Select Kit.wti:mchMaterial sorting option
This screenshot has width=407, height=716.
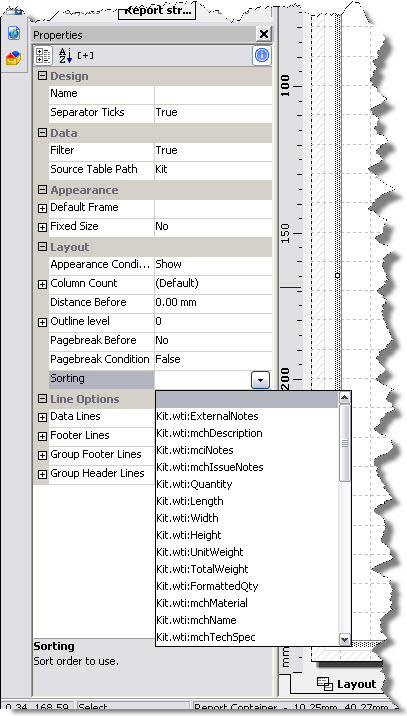click(x=247, y=603)
